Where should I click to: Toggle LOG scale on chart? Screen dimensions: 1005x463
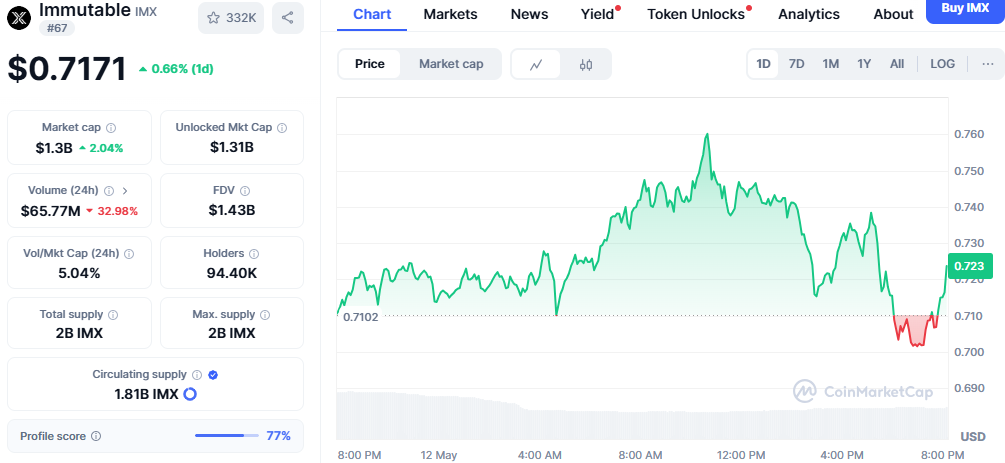(x=942, y=63)
